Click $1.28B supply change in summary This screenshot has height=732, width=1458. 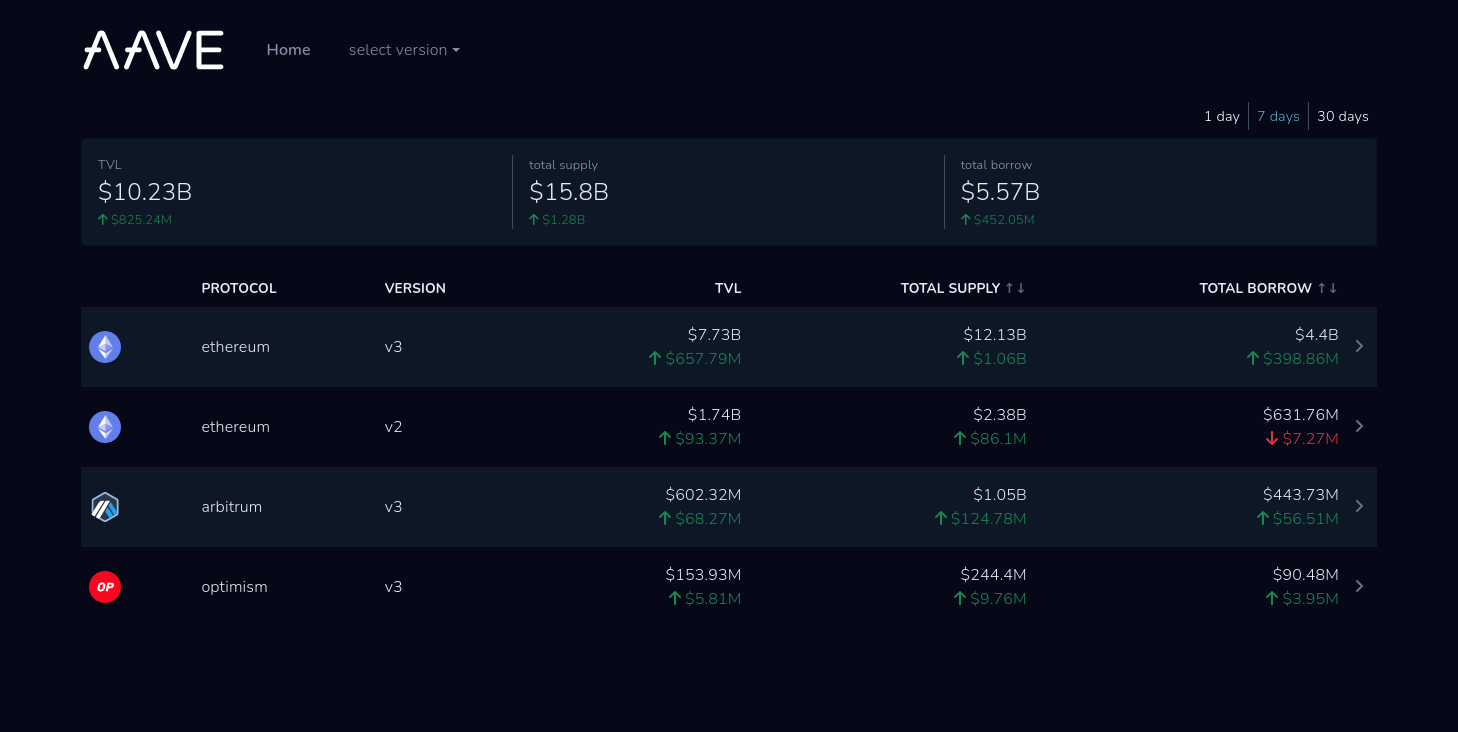pos(563,219)
